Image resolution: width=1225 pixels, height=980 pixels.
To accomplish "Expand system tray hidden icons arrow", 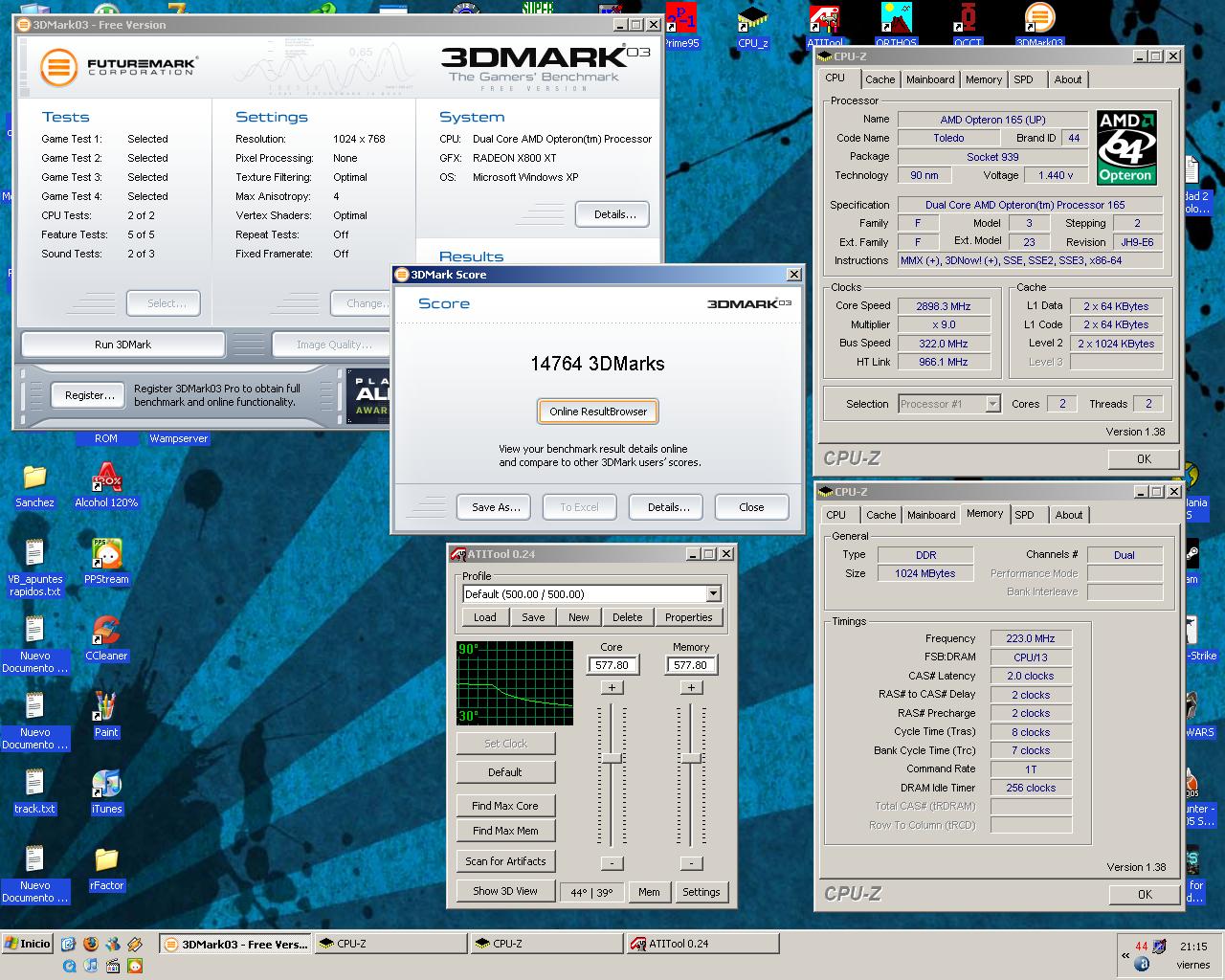I will click(x=1125, y=955).
